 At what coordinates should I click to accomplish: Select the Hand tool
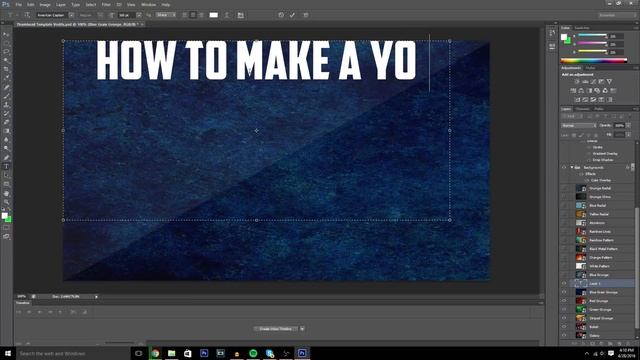[6, 193]
